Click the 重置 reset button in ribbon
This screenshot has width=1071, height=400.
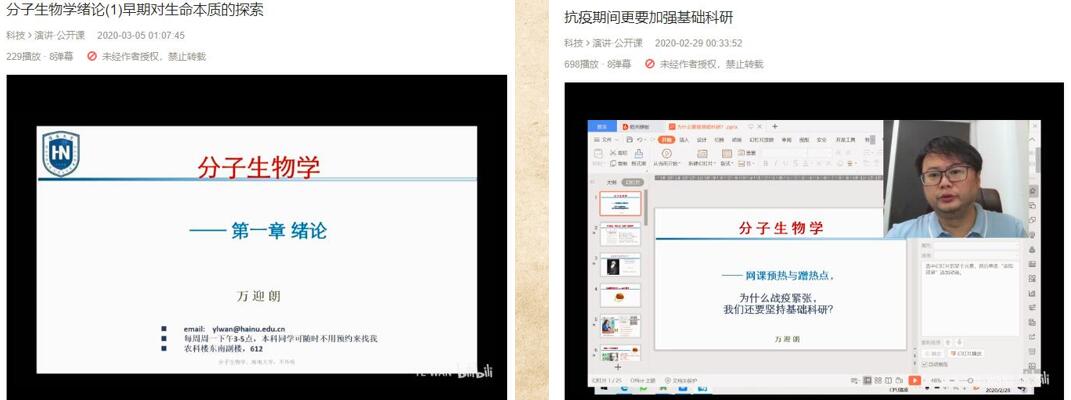click(x=747, y=153)
